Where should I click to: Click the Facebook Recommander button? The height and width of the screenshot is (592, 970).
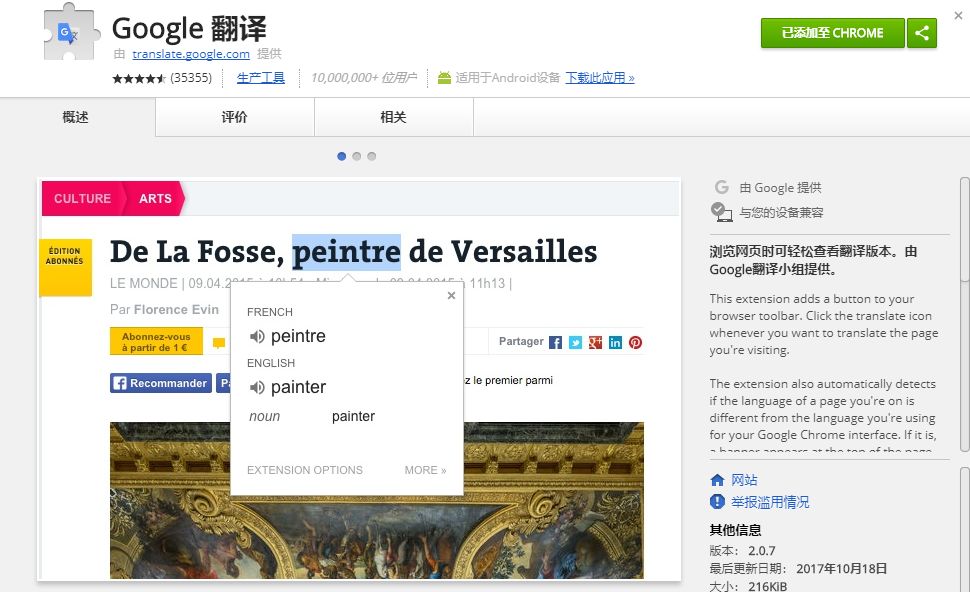[161, 383]
